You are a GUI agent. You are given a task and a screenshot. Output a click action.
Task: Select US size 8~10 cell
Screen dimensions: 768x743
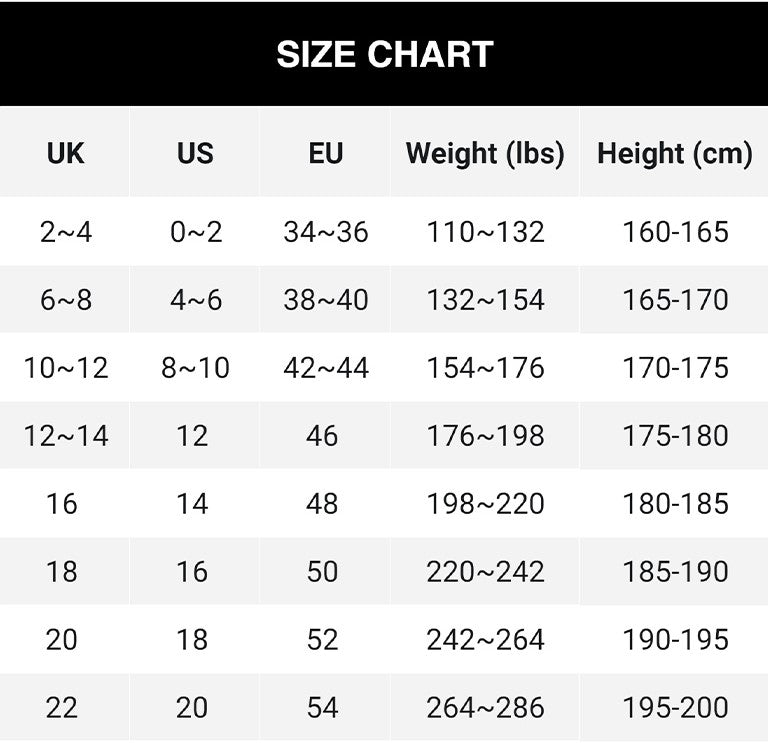[196, 368]
